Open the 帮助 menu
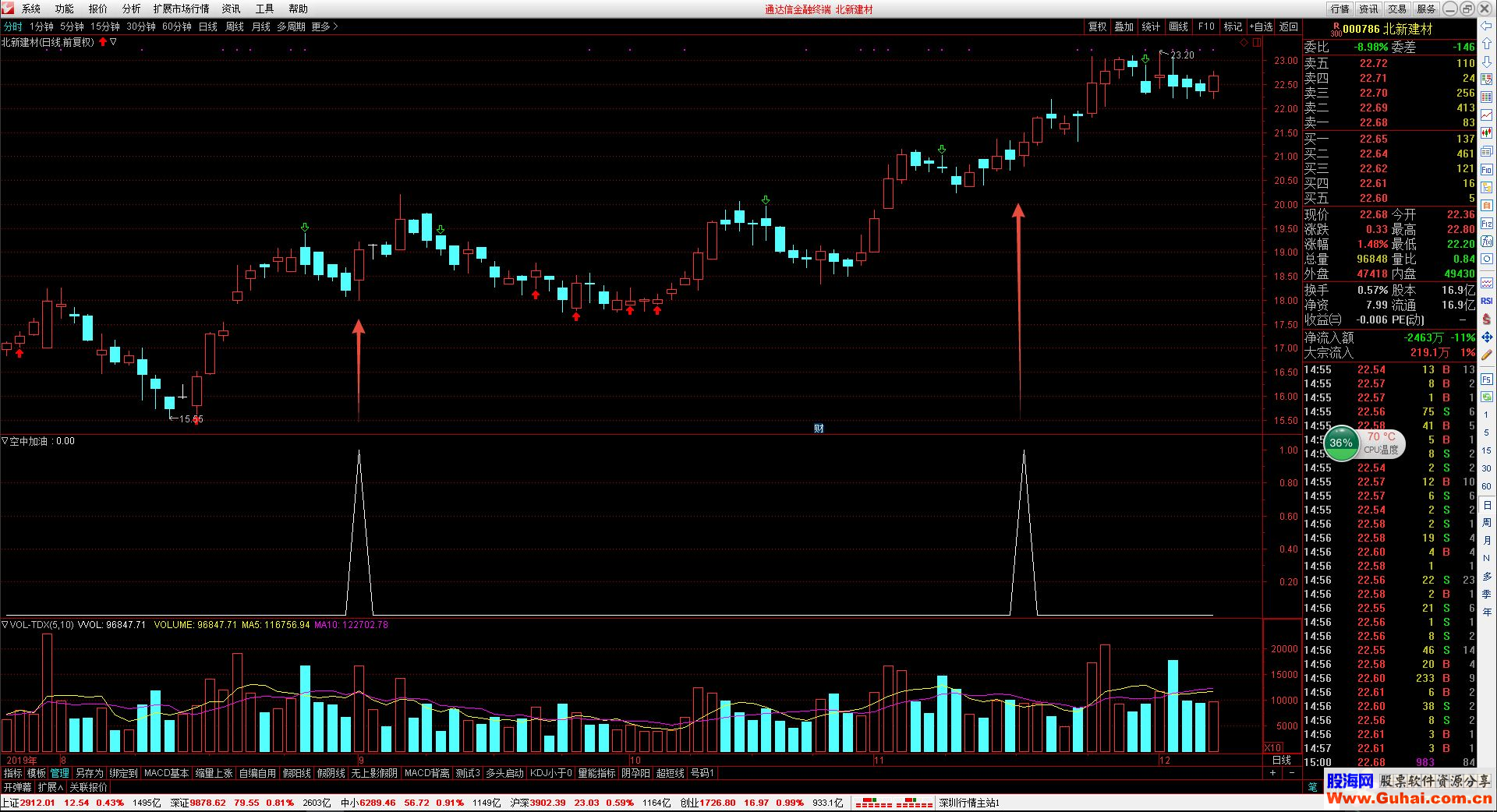1497x812 pixels. tap(299, 9)
